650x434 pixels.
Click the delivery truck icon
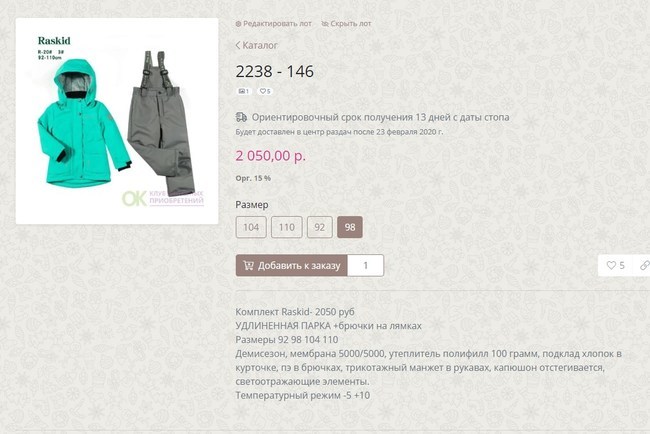point(241,117)
